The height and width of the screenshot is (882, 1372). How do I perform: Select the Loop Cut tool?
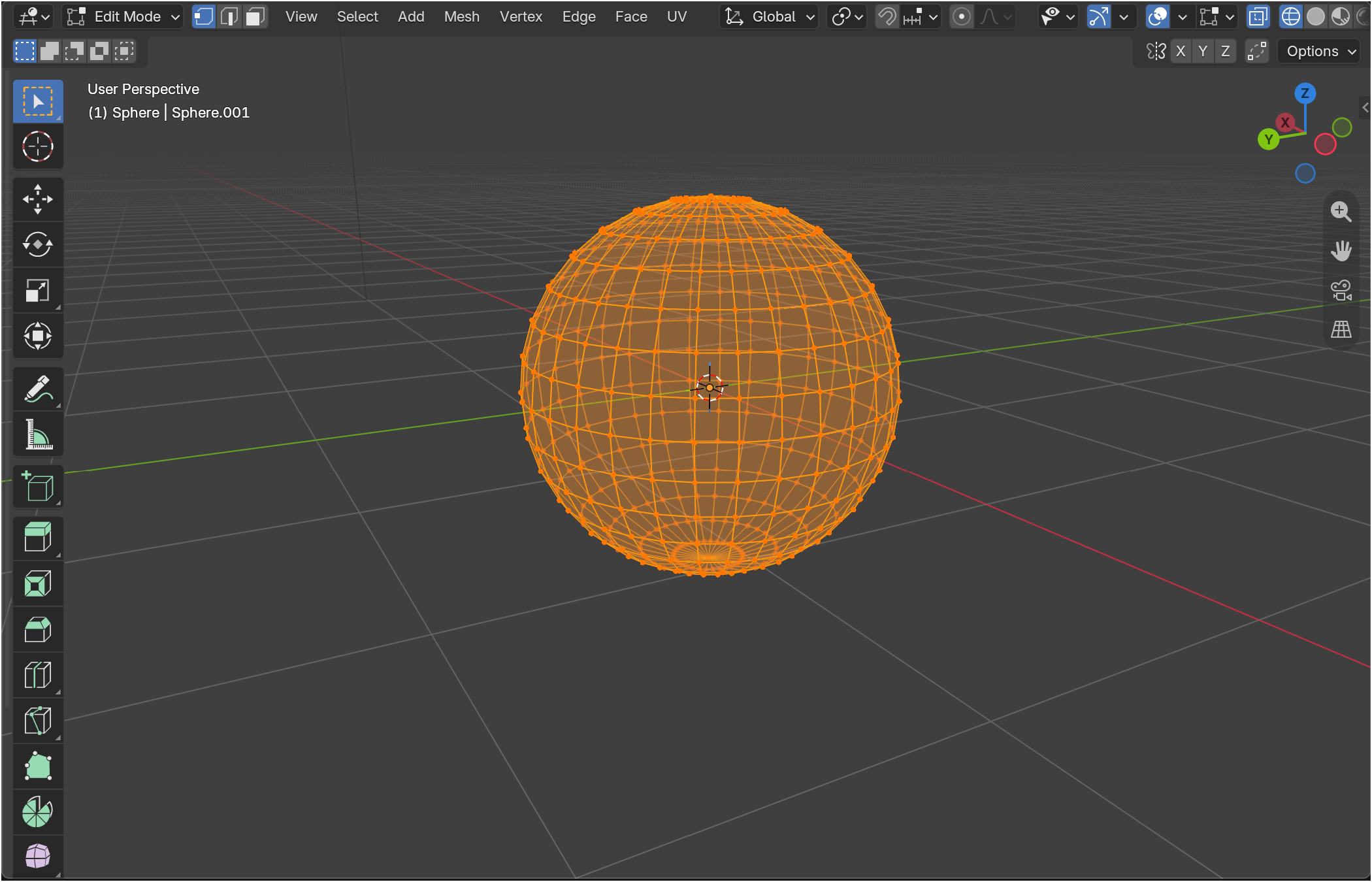pos(38,675)
